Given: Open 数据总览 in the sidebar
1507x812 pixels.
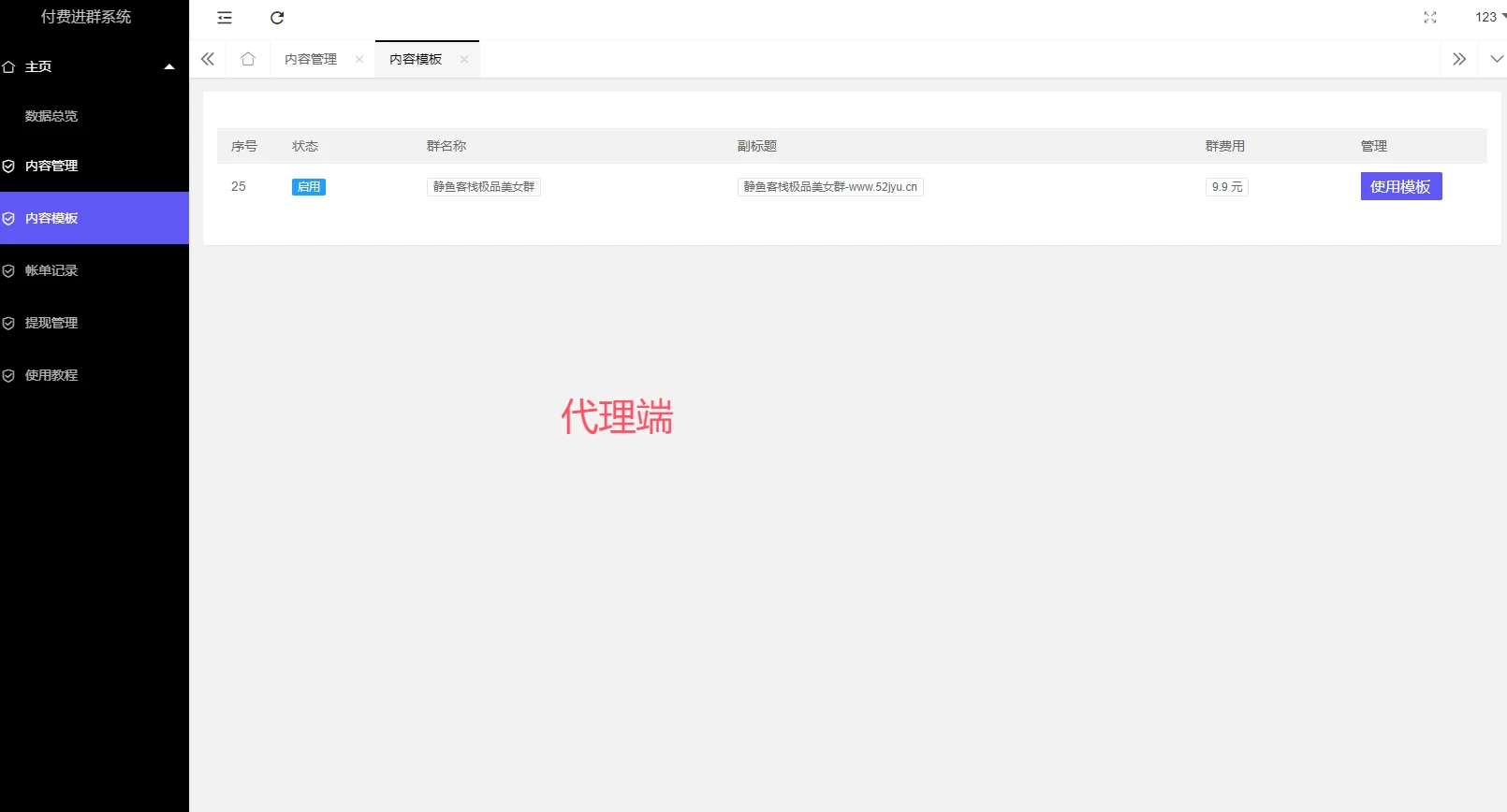Looking at the screenshot, I should (x=51, y=116).
